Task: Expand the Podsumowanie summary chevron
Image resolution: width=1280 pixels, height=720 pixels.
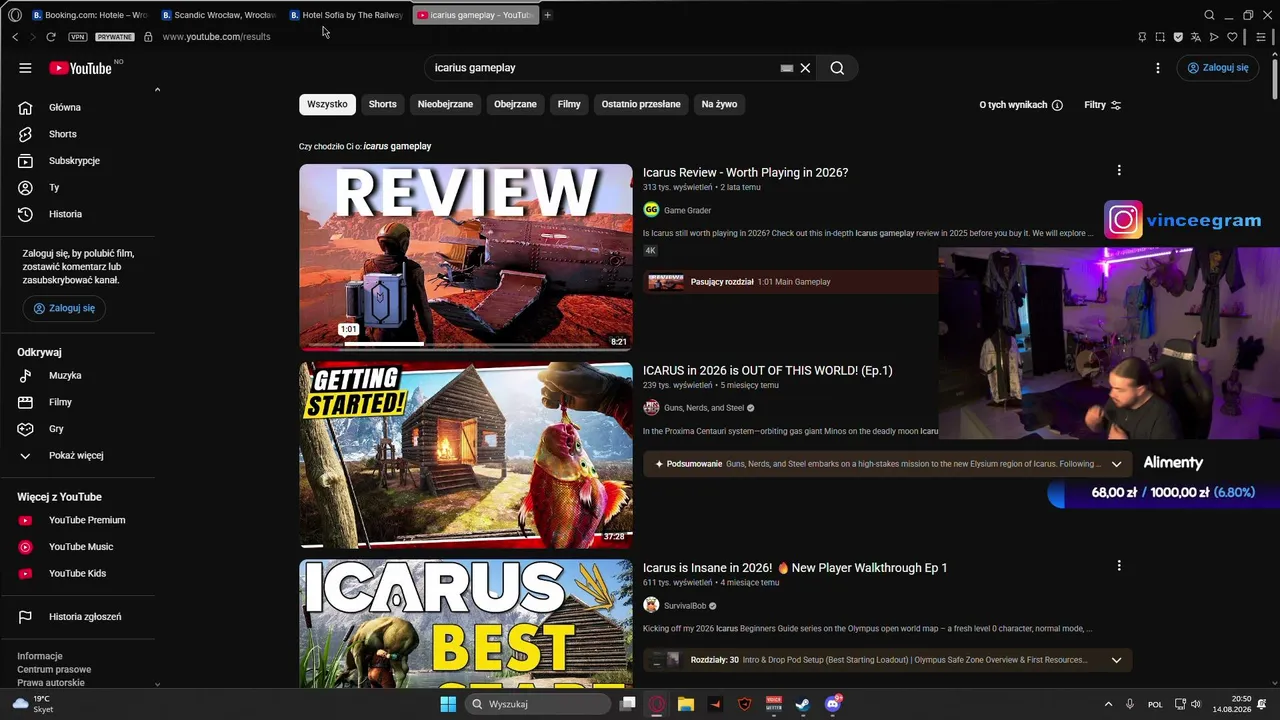Action: coord(1116,464)
